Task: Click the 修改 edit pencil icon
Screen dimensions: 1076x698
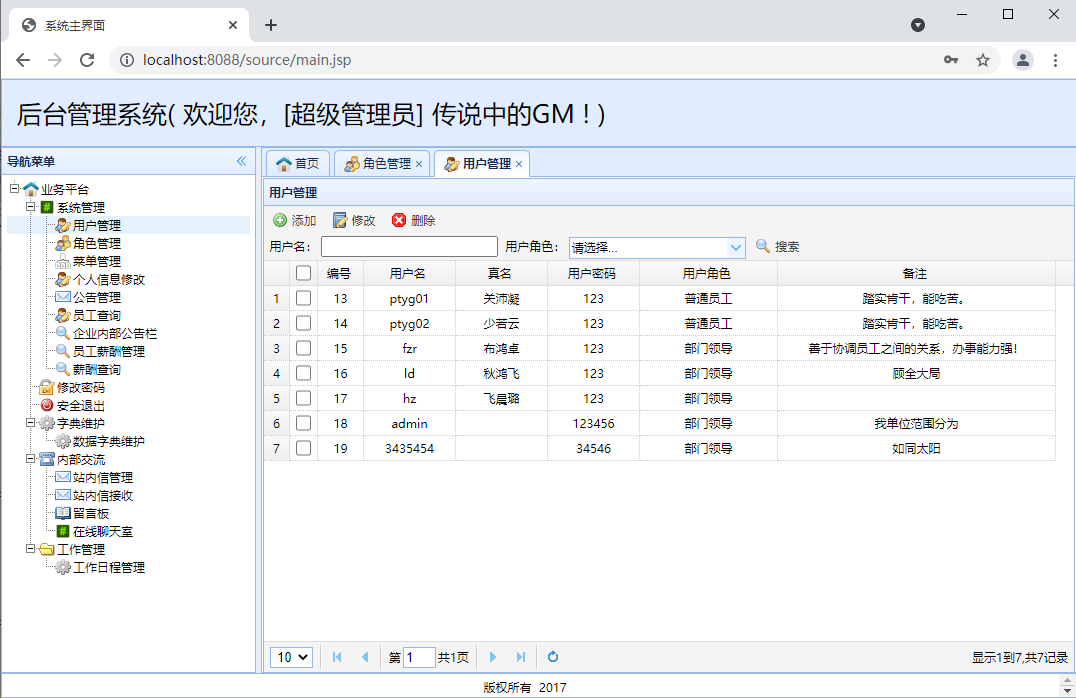Action: point(340,220)
